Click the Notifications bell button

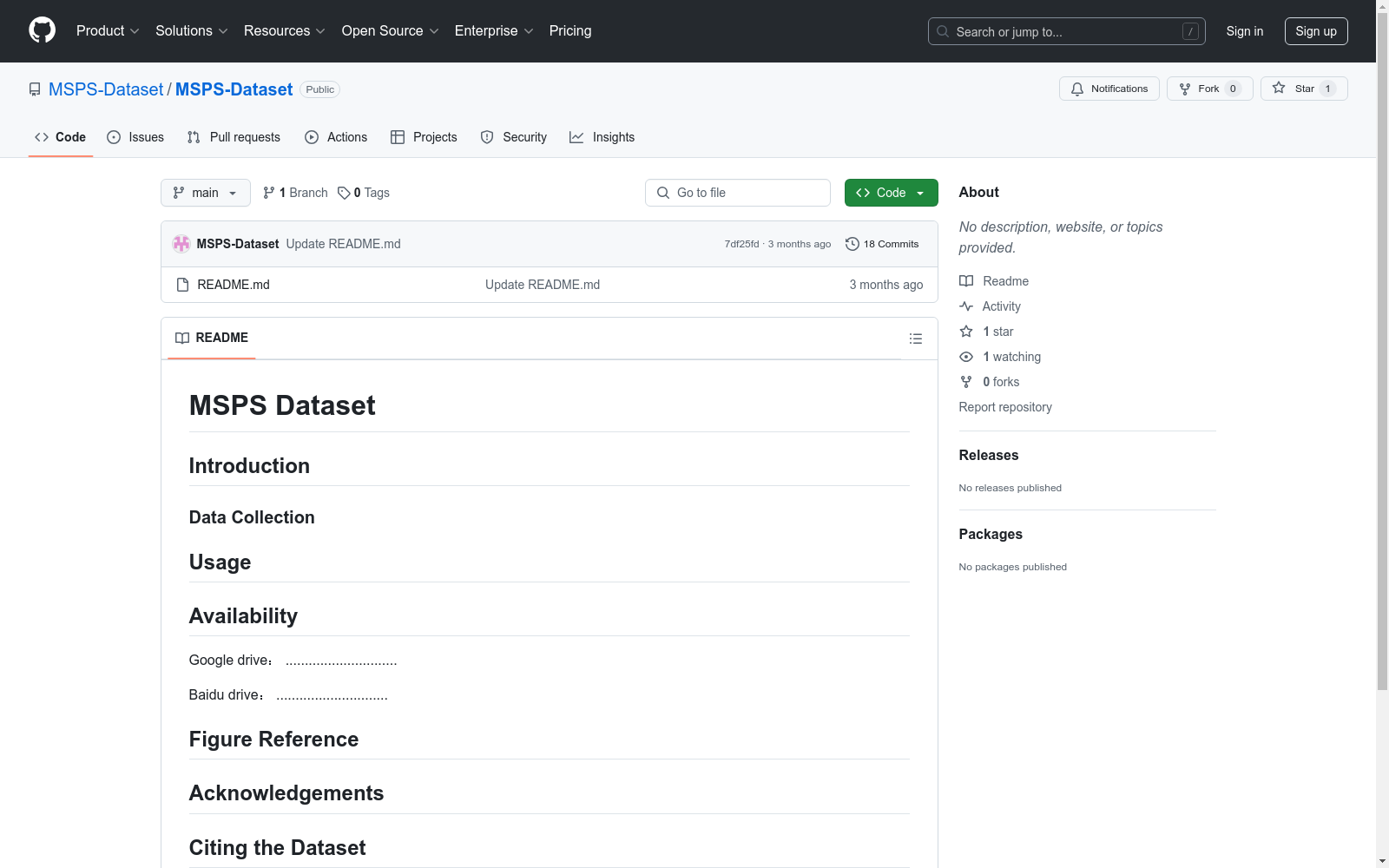tap(1109, 89)
